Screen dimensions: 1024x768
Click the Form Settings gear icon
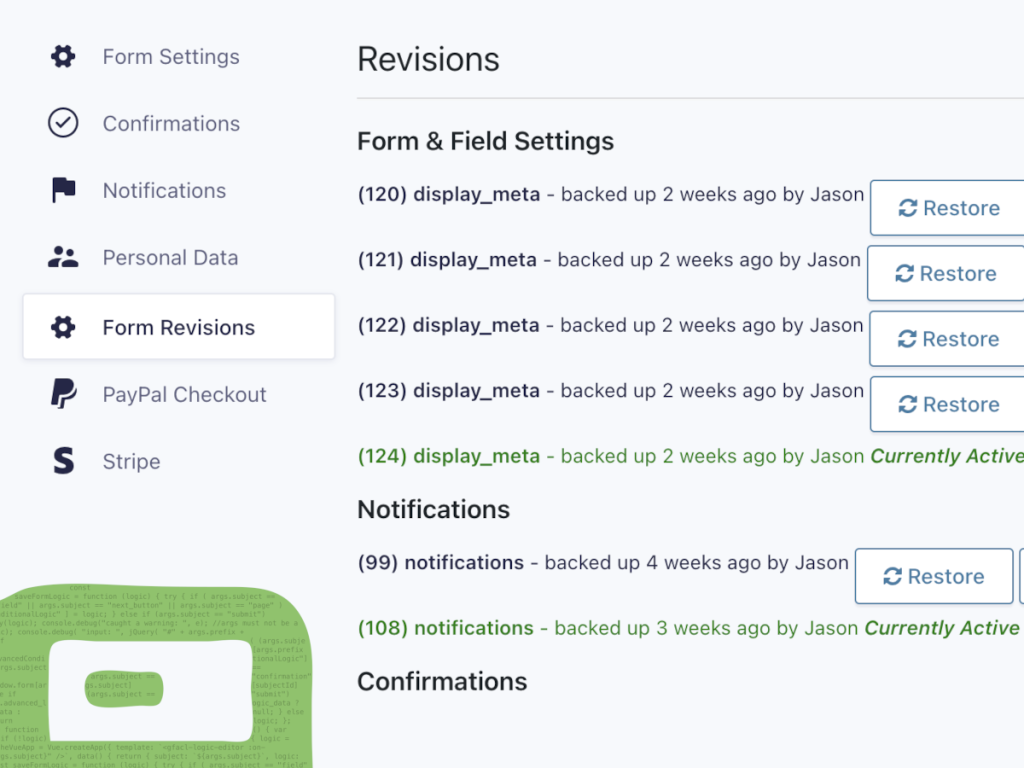(63, 57)
